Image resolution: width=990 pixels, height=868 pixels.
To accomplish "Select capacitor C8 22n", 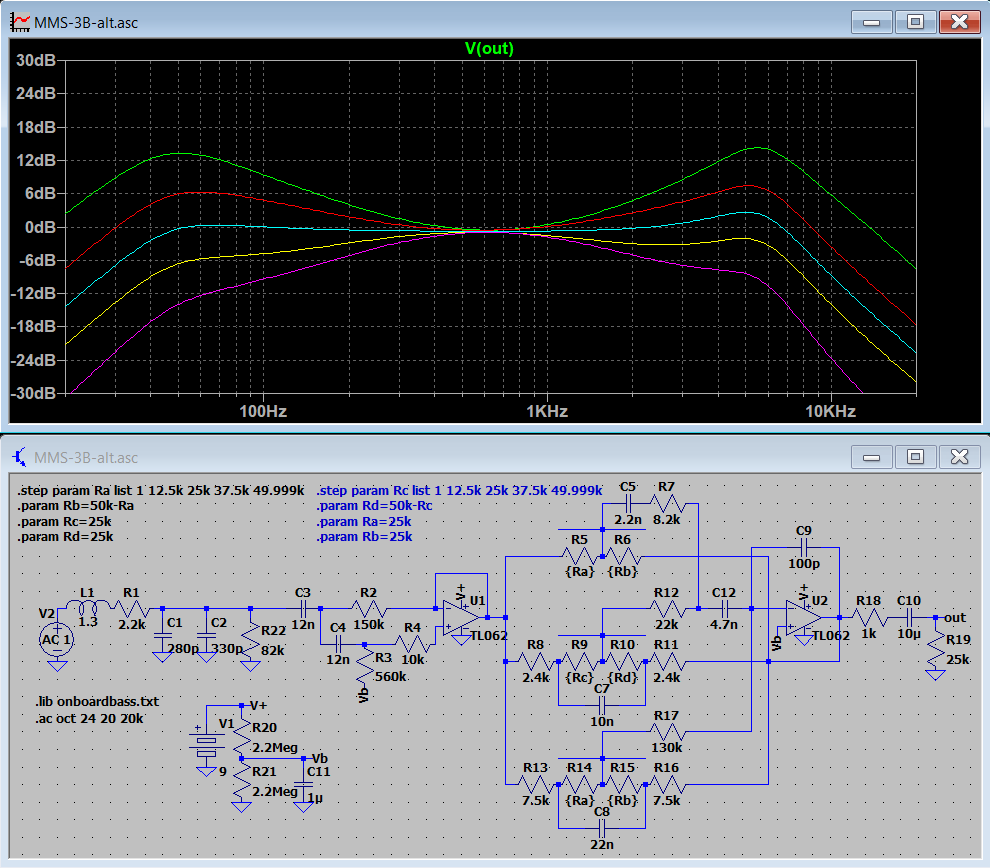I will (602, 828).
